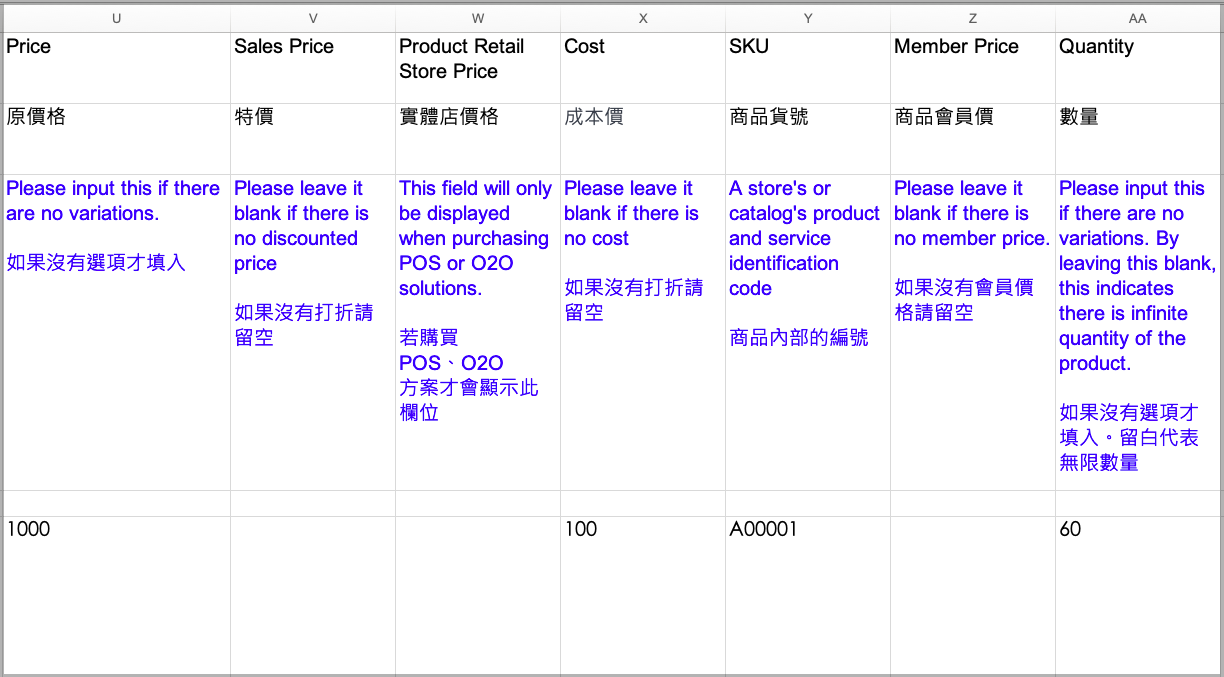
Task: Select column AA header
Action: [1138, 19]
